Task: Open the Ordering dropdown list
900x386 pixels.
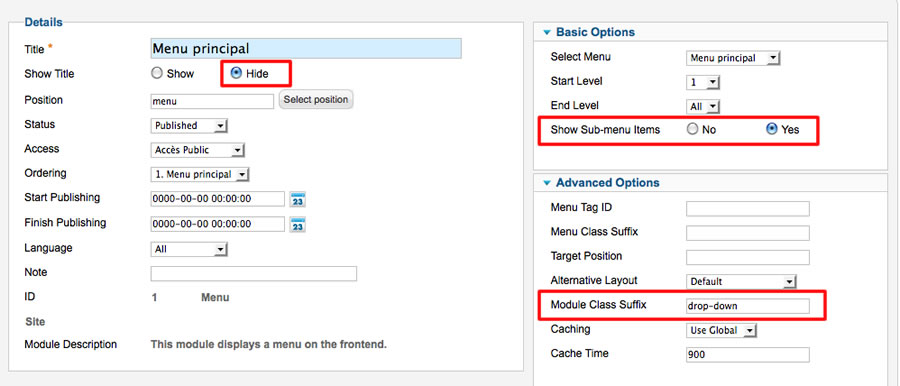Action: pyautogui.click(x=200, y=175)
